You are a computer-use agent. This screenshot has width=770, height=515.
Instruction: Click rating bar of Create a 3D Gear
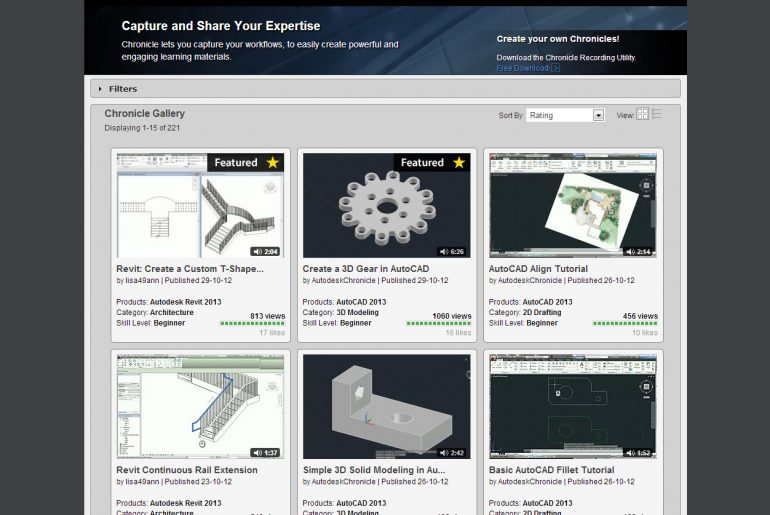click(439, 324)
